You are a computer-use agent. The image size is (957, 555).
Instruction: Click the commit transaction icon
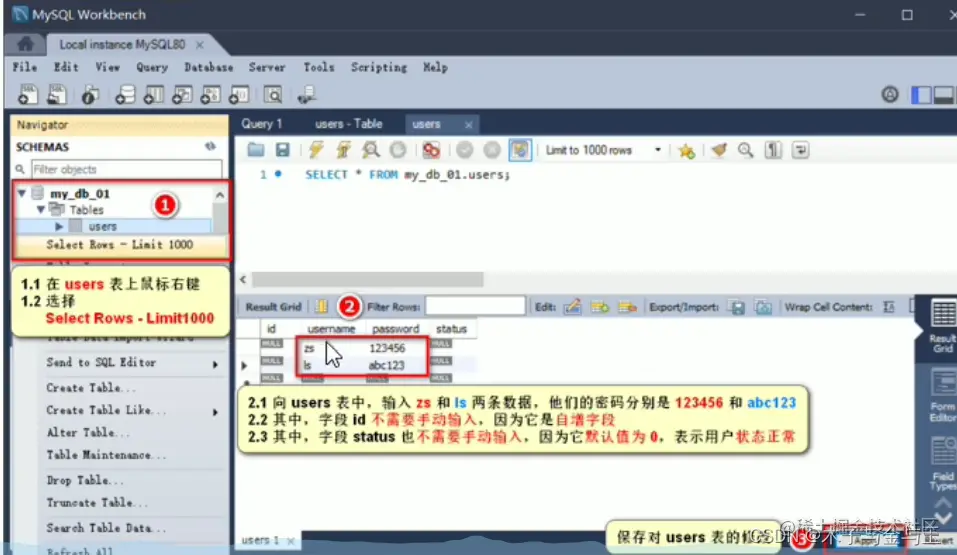coord(464,150)
